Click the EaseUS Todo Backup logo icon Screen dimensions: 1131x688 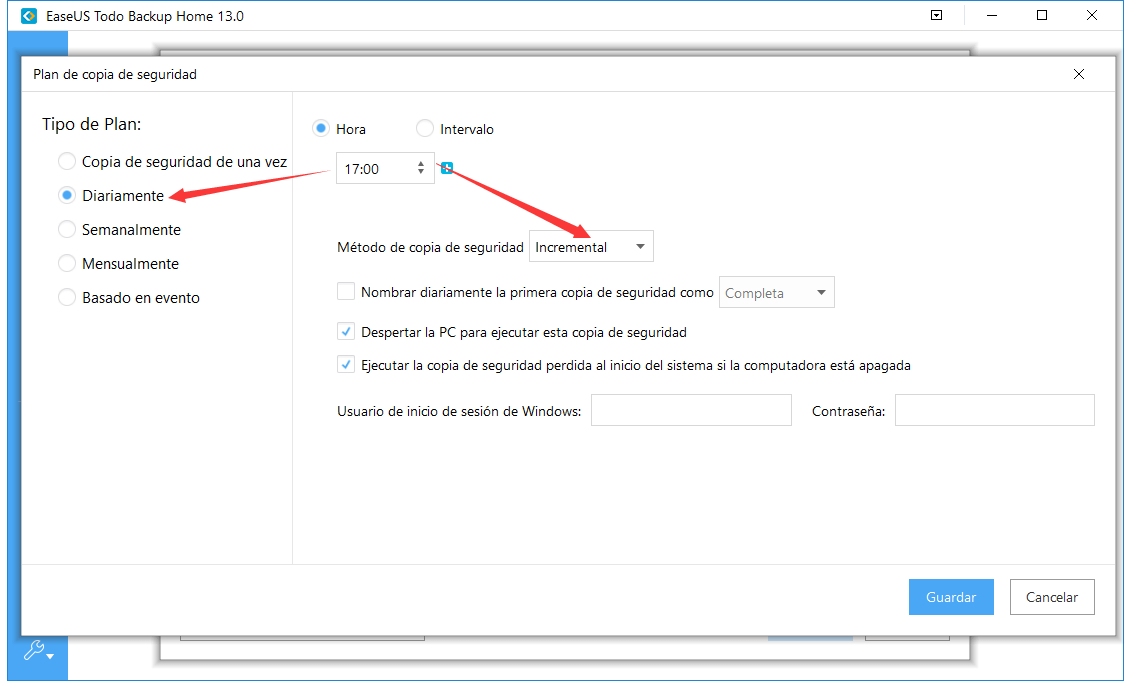(x=29, y=16)
